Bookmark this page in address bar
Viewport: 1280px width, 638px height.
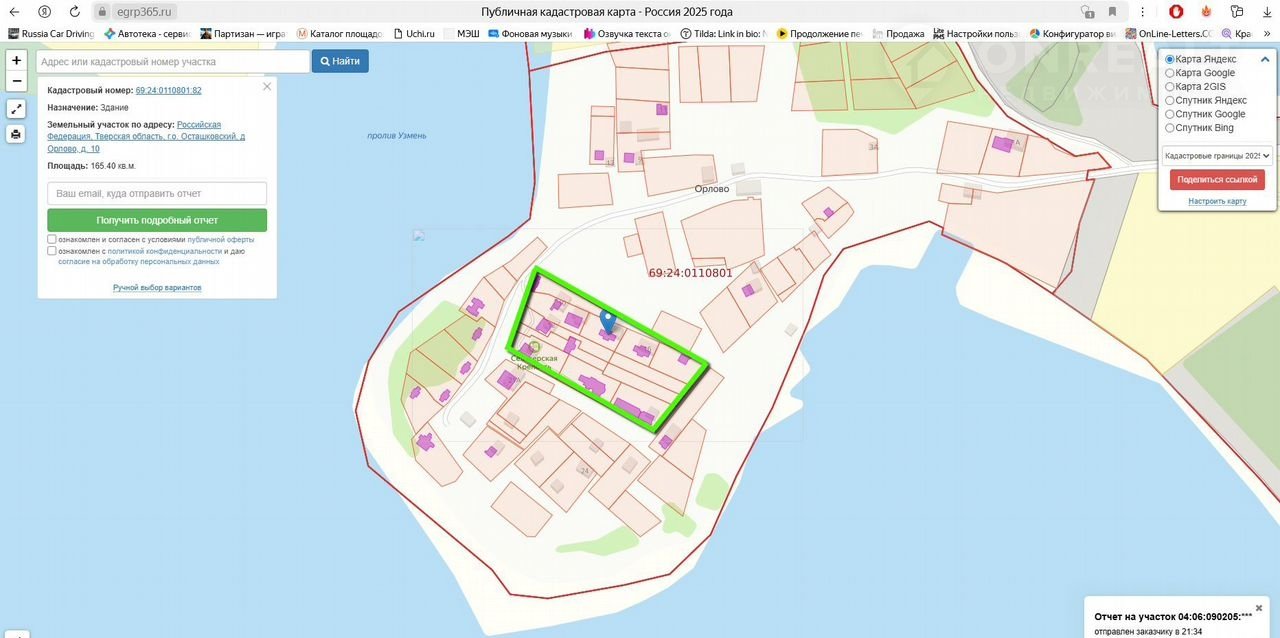1112,12
